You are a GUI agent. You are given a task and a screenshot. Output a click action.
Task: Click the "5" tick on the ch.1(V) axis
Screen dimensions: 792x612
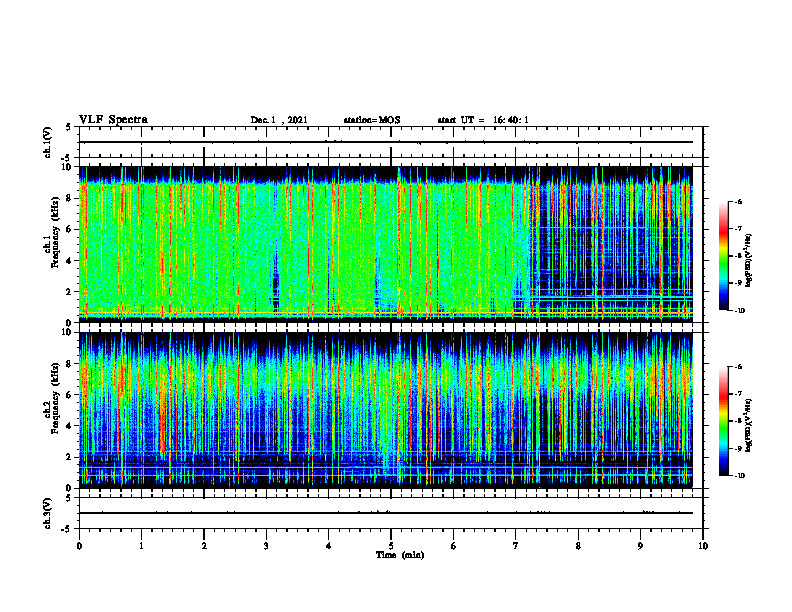coord(68,127)
